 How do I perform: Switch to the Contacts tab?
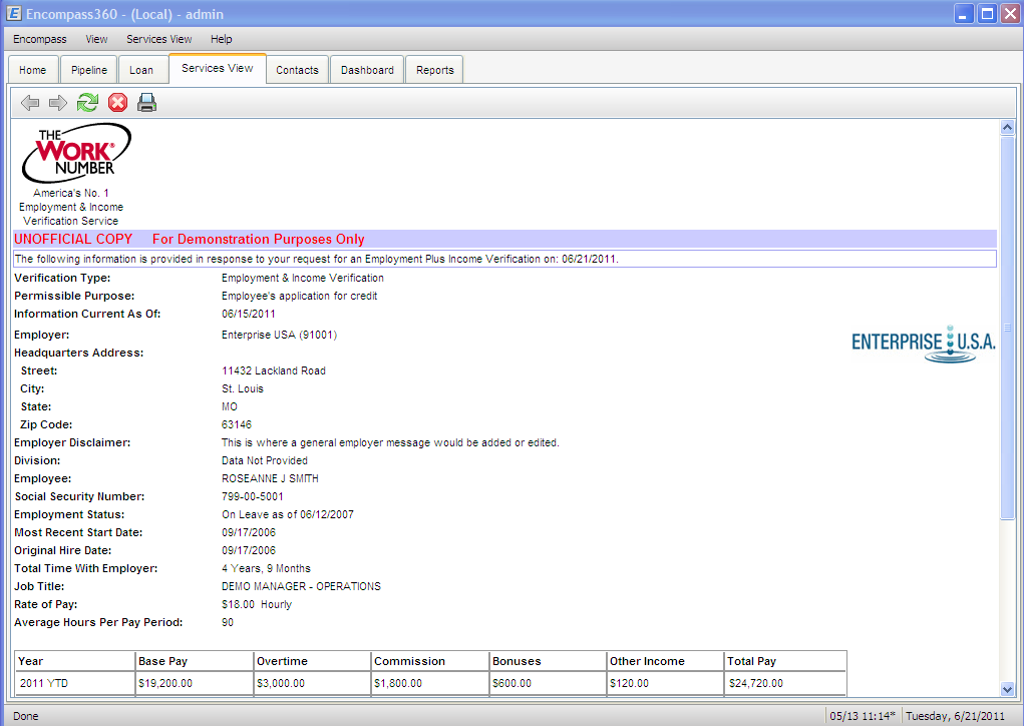pos(297,70)
